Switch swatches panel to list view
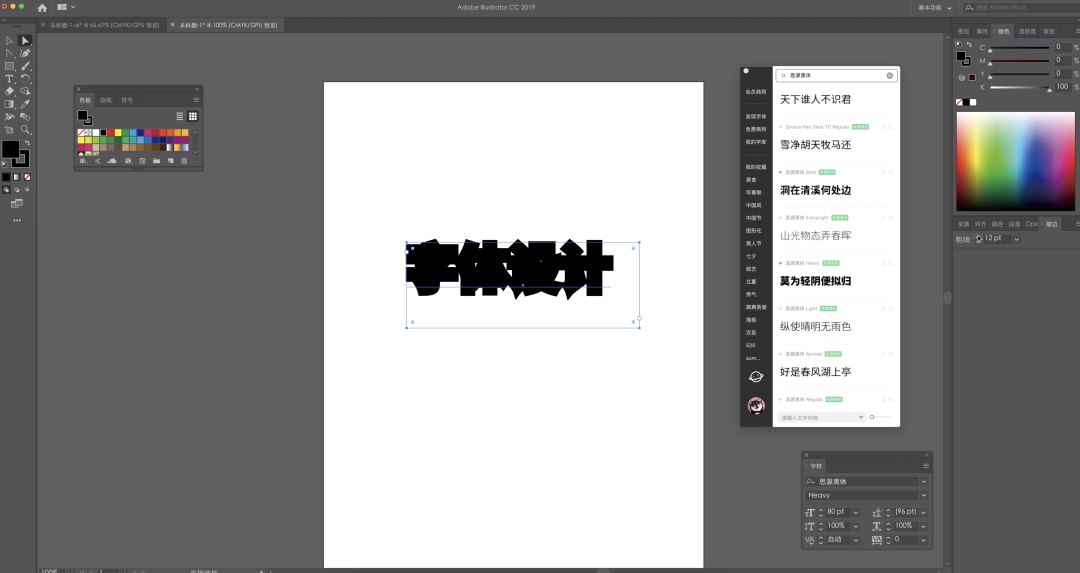The image size is (1080, 573). coord(180,116)
